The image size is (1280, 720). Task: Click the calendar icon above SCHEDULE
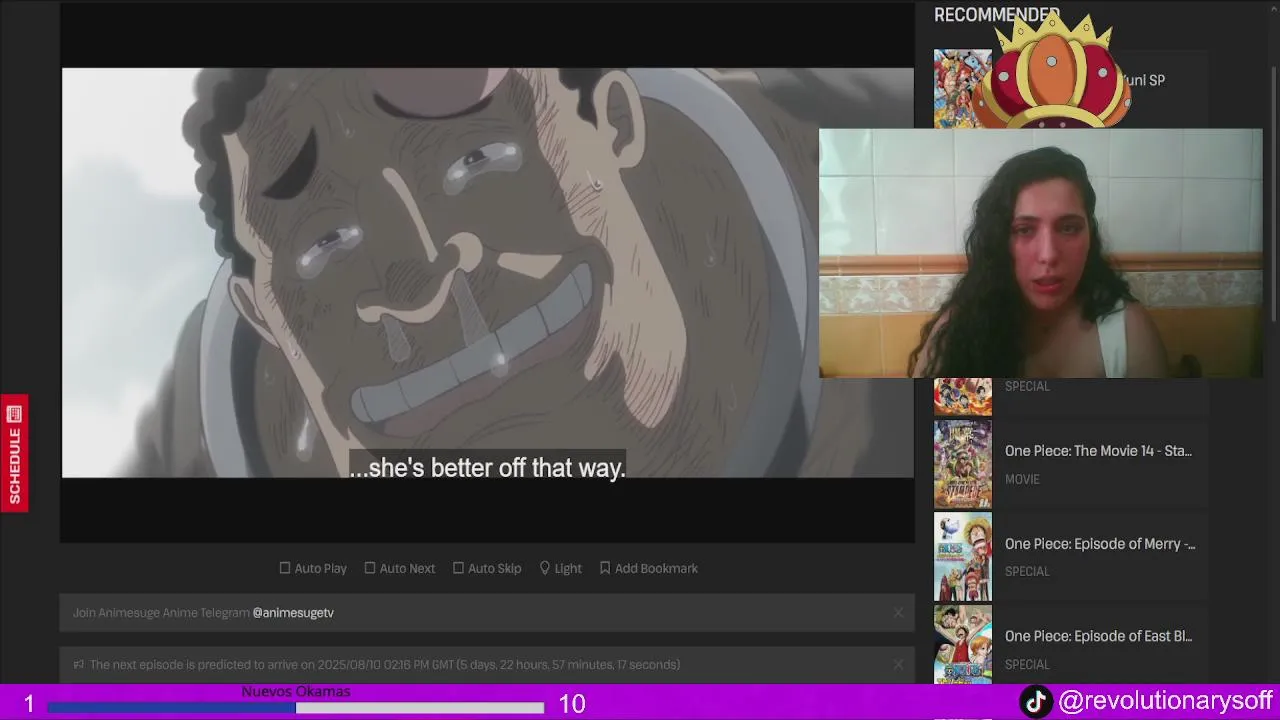pyautogui.click(x=14, y=413)
